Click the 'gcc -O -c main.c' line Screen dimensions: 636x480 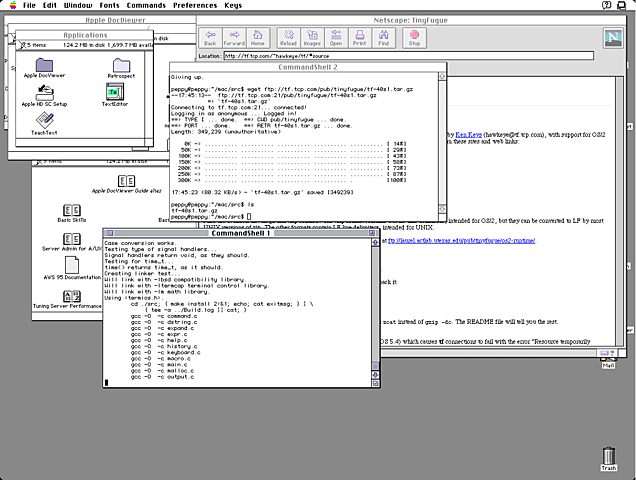coord(160,364)
